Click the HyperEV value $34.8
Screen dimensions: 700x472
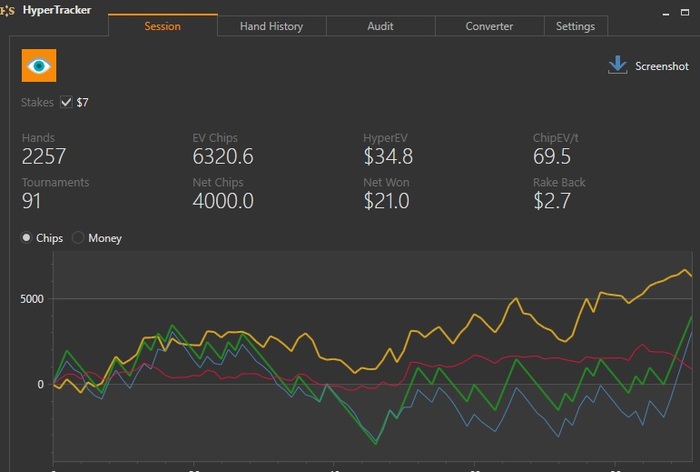tap(388, 156)
